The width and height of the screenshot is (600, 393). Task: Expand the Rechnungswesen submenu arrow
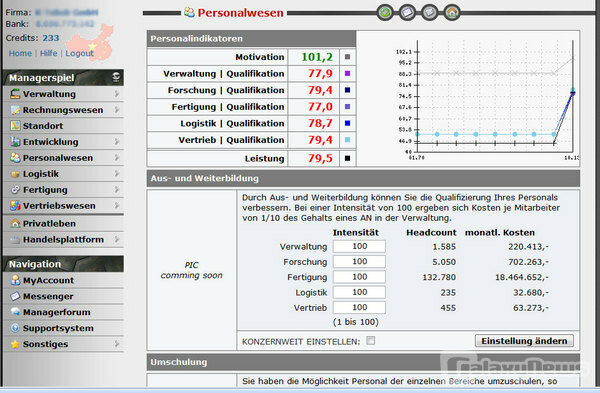coord(116,110)
